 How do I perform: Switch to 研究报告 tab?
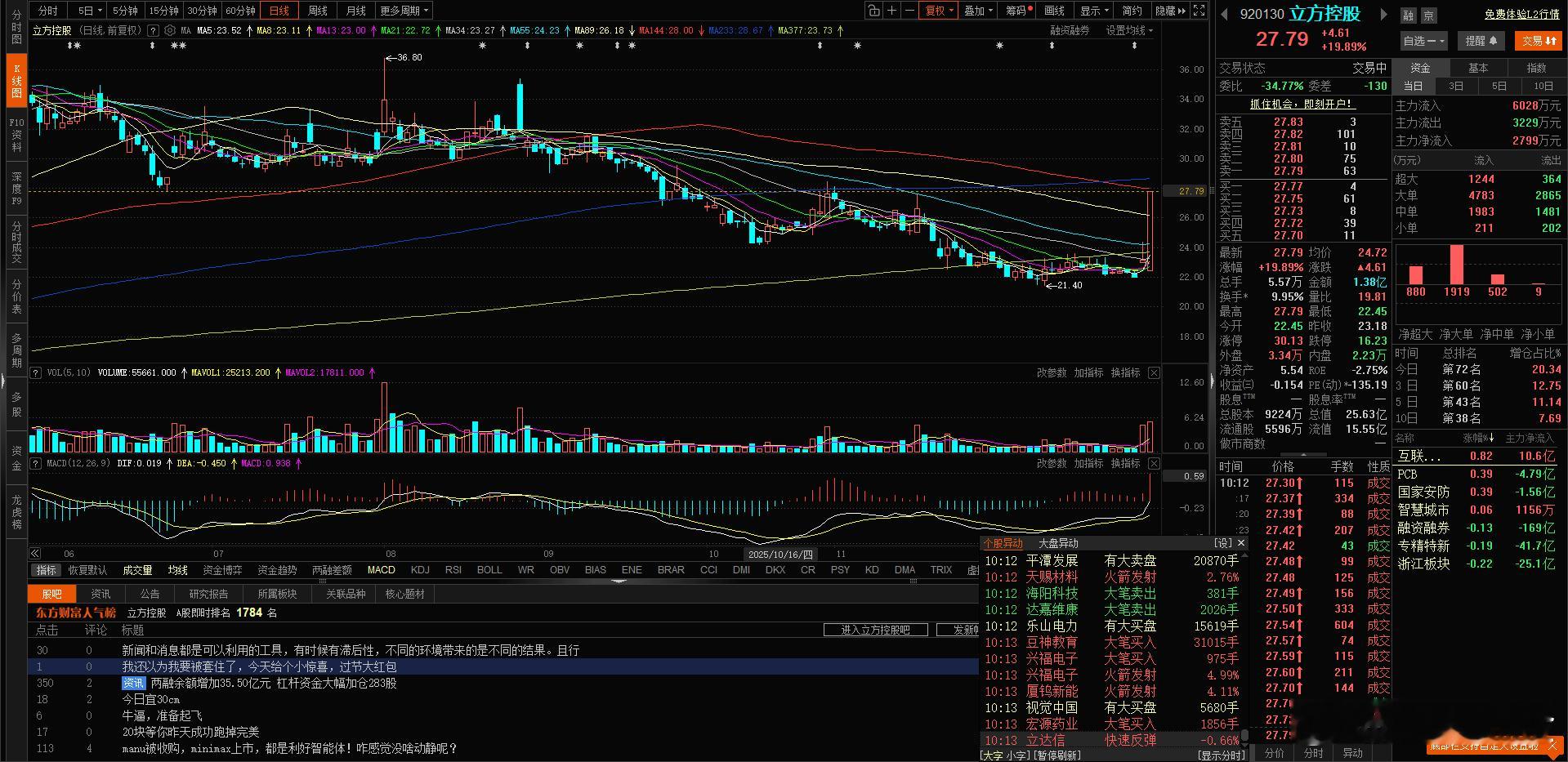click(208, 594)
